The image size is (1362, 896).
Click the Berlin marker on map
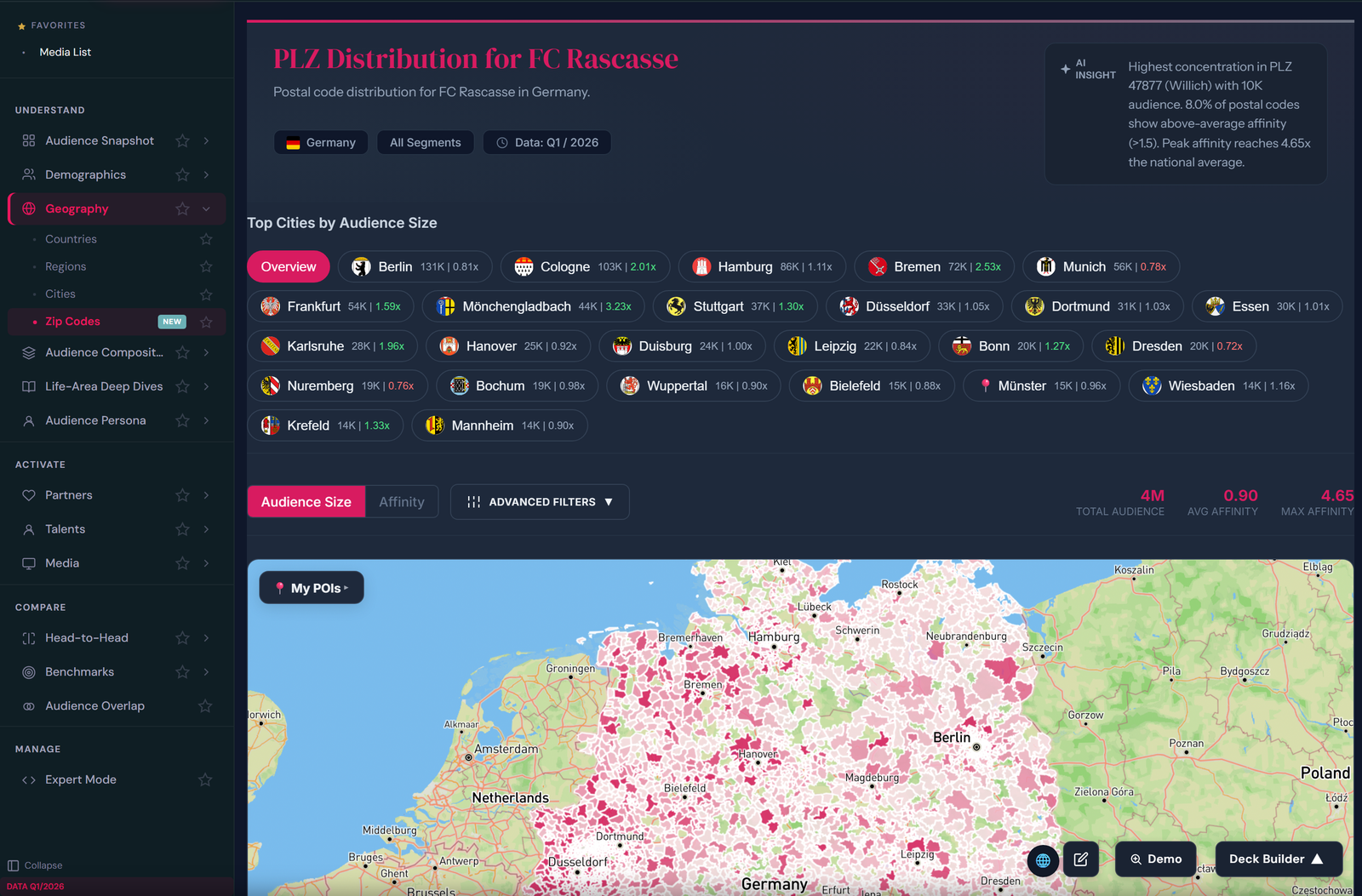976,747
